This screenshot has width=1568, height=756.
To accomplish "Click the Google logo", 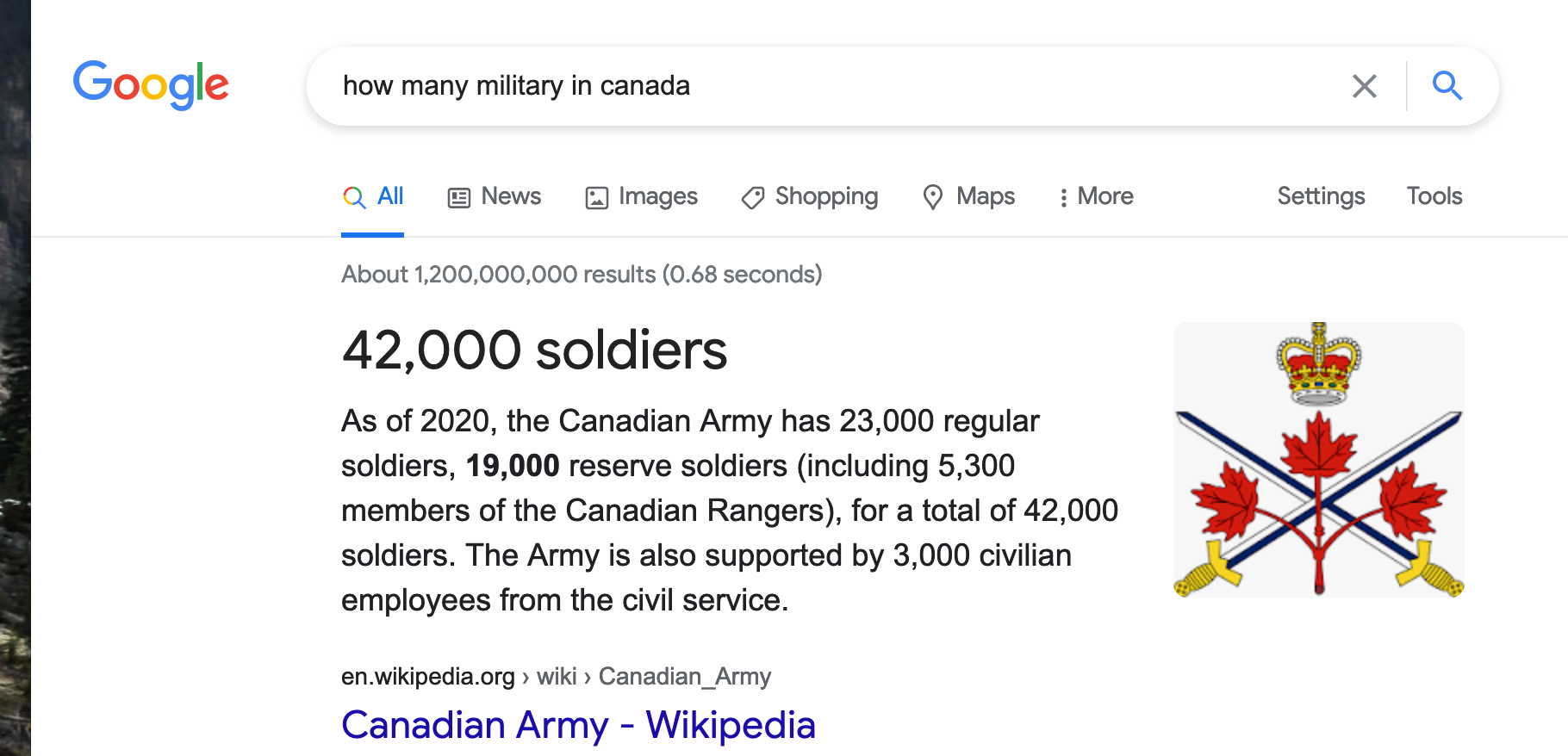I will (x=151, y=84).
